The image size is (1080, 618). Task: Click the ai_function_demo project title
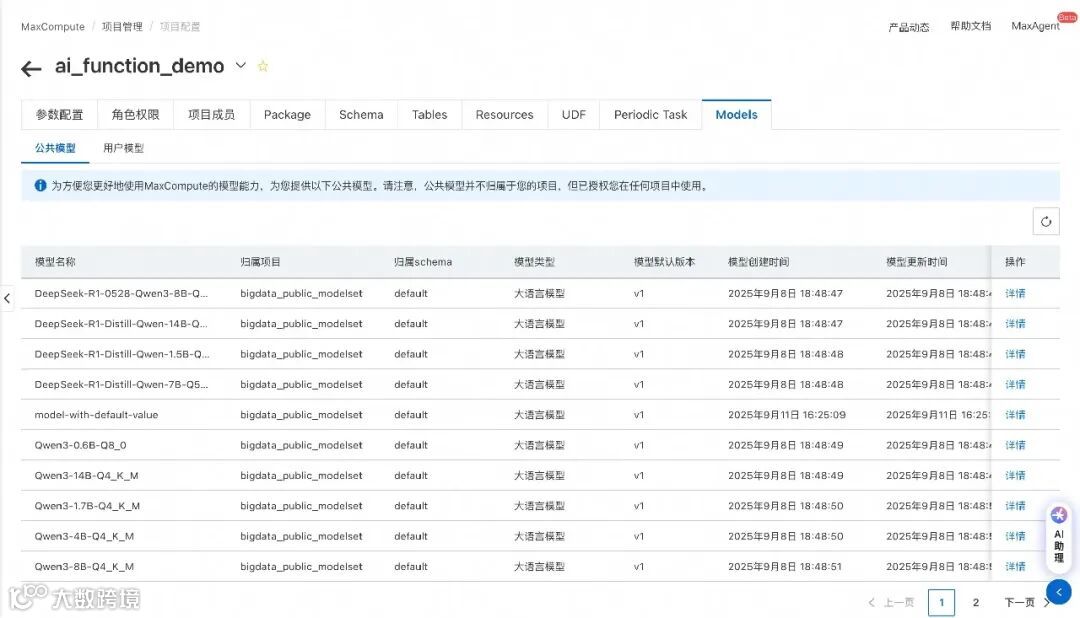pyautogui.click(x=140, y=66)
